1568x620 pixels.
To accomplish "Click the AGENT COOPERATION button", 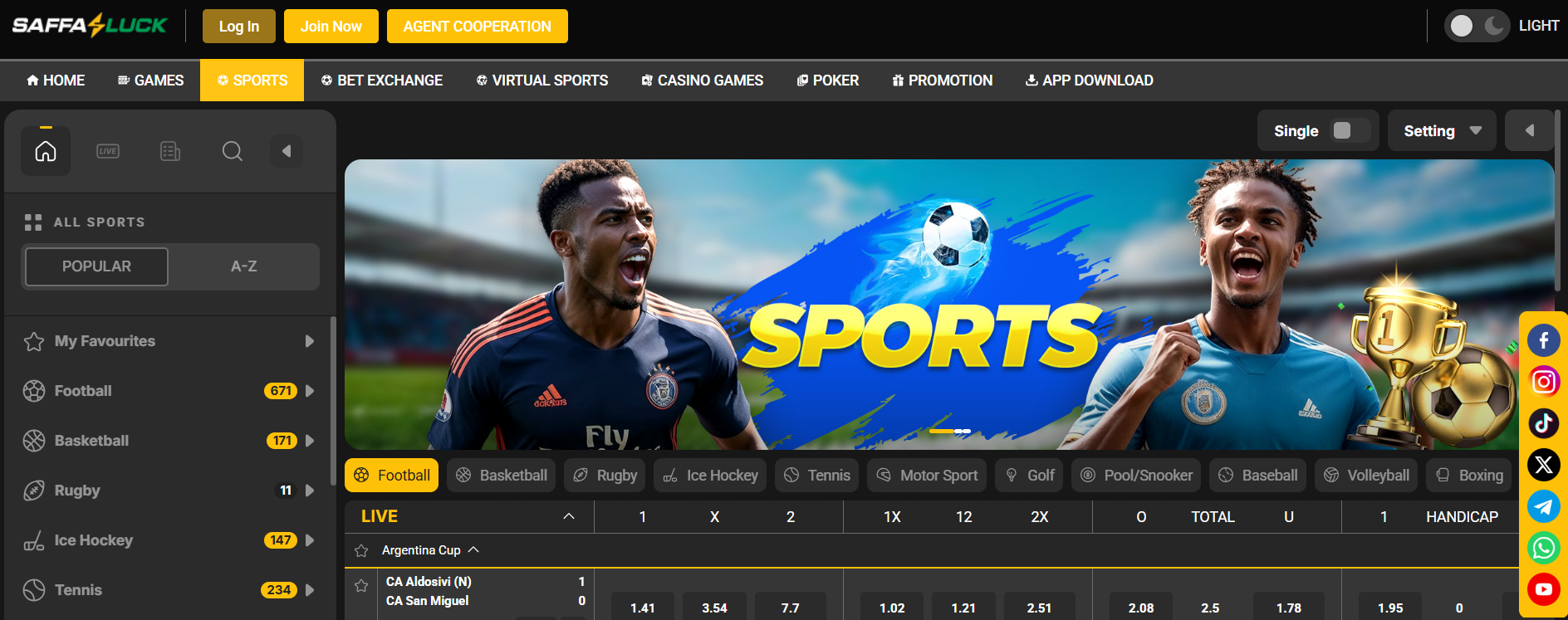I will coord(478,27).
